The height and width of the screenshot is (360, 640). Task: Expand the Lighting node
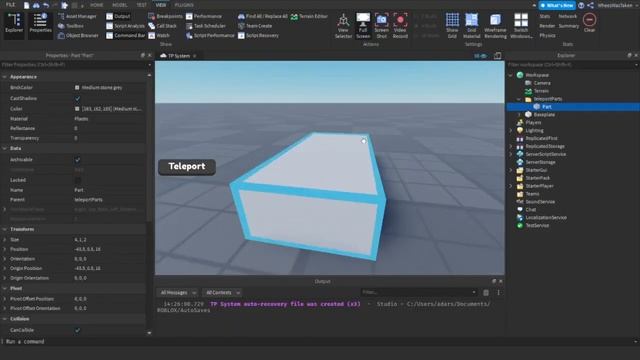tap(511, 131)
